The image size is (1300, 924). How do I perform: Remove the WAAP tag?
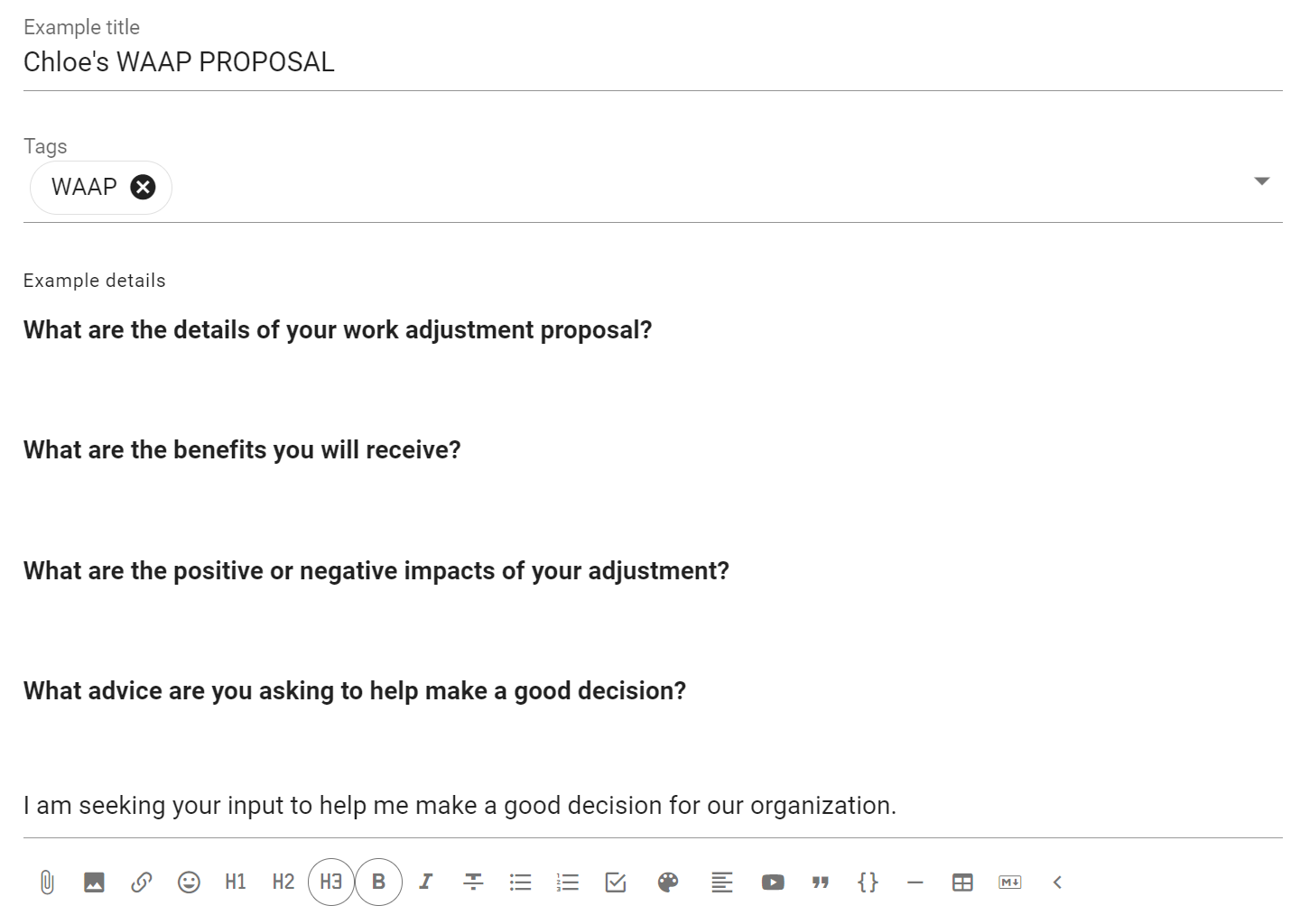(x=143, y=187)
